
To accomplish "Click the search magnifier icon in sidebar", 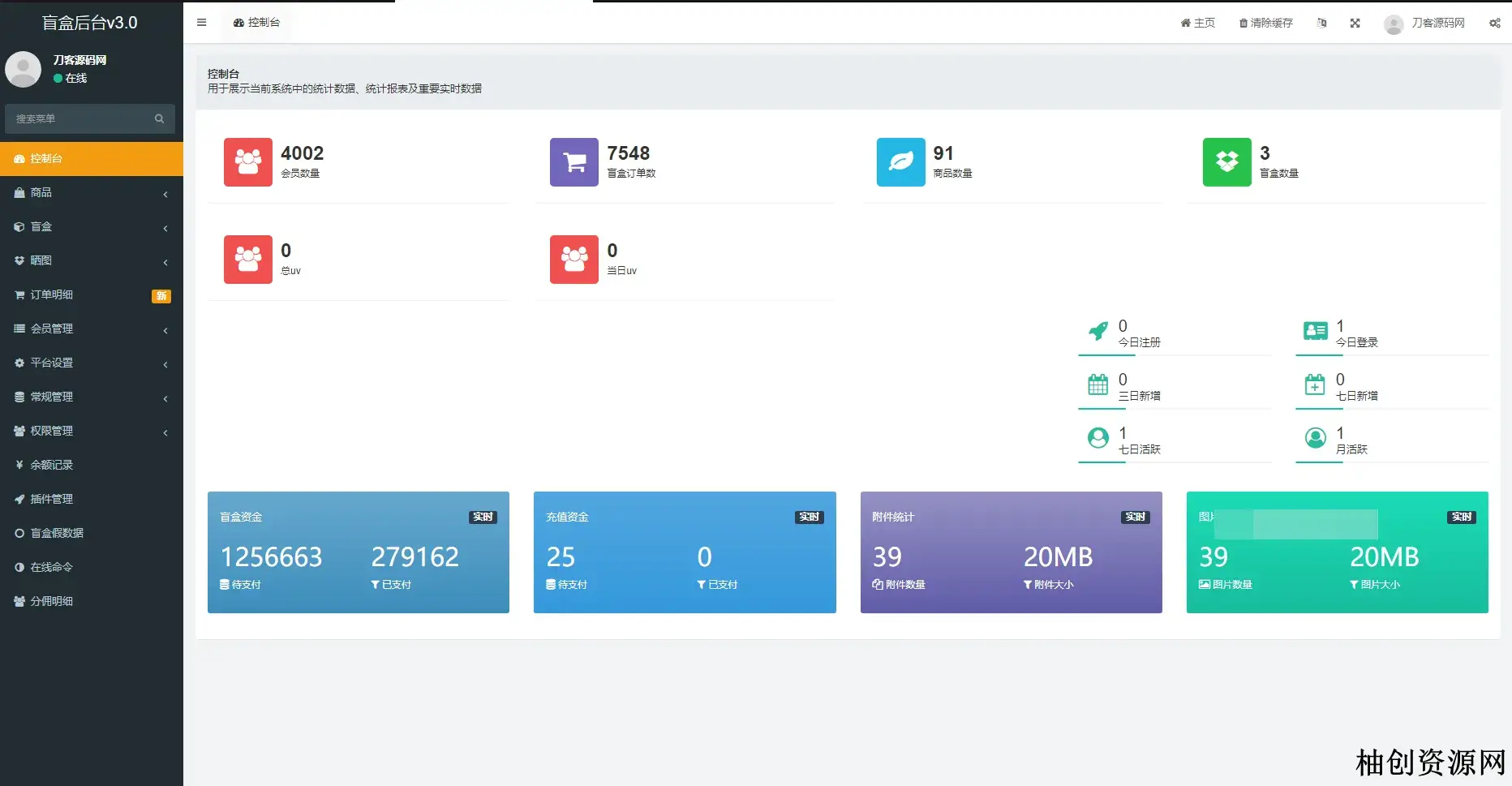I will pyautogui.click(x=159, y=119).
